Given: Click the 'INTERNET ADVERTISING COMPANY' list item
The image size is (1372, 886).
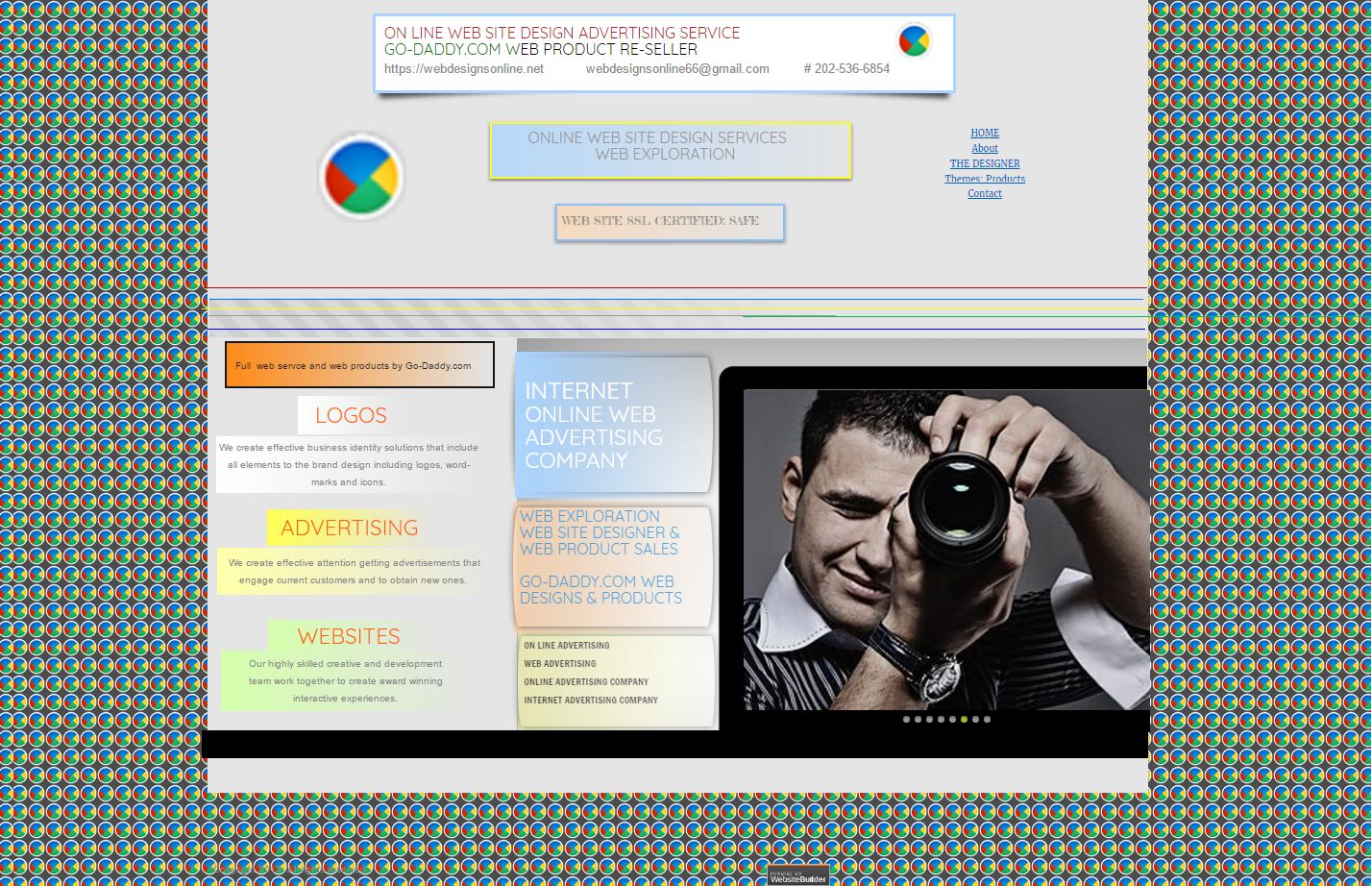Looking at the screenshot, I should [591, 701].
